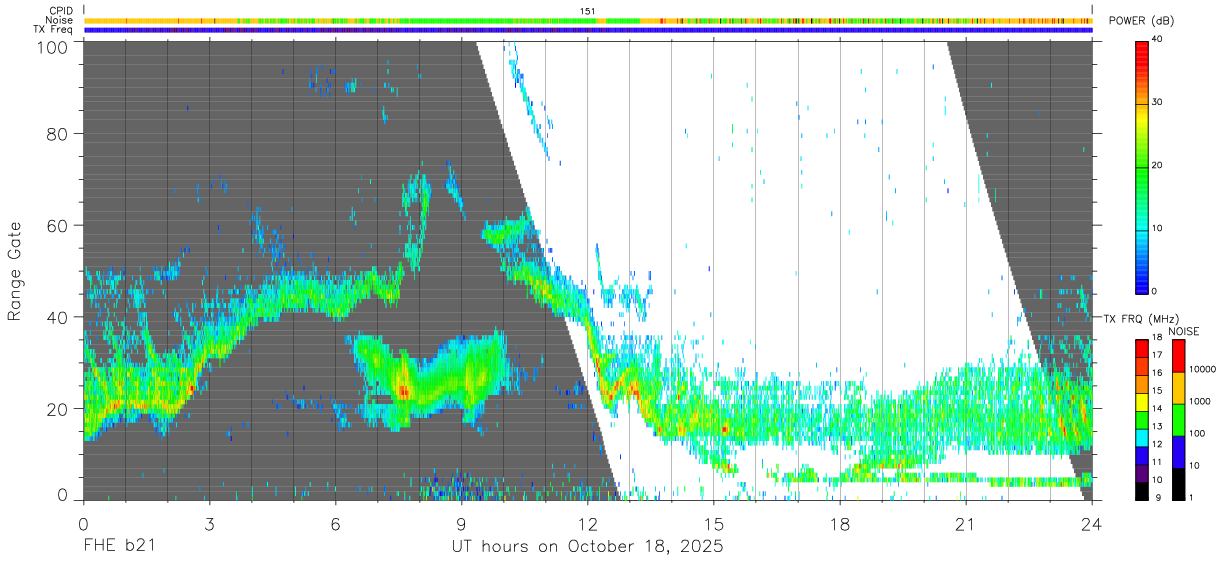Click the 1 label on NOISE colorbar
This screenshot has height=567, width=1228.
click(x=1190, y=497)
